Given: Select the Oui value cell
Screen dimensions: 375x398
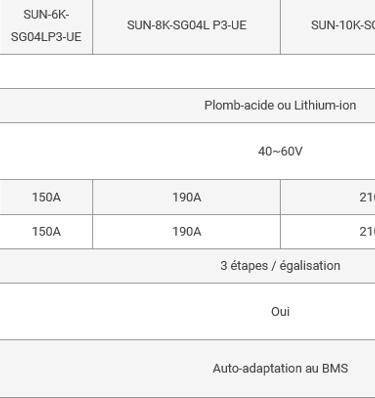Looking at the screenshot, I should point(187,312).
